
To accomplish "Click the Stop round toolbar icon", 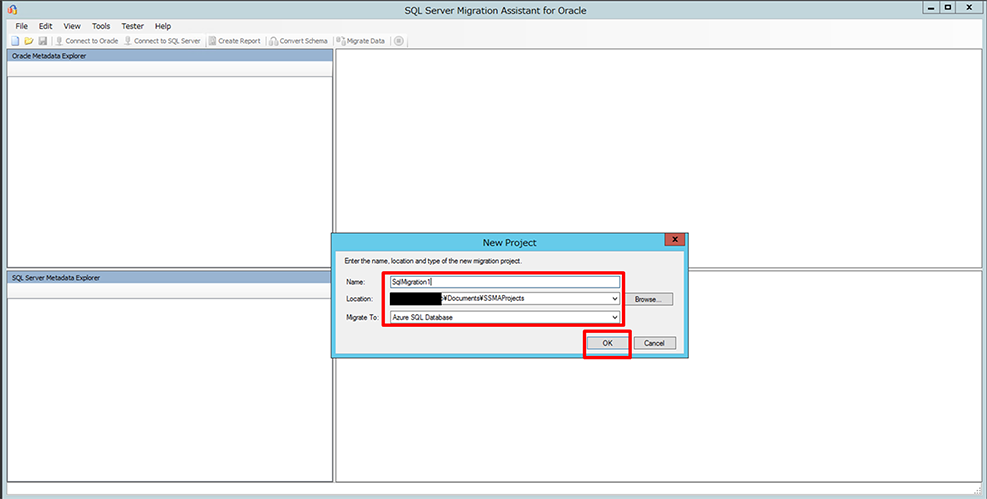I will (398, 41).
